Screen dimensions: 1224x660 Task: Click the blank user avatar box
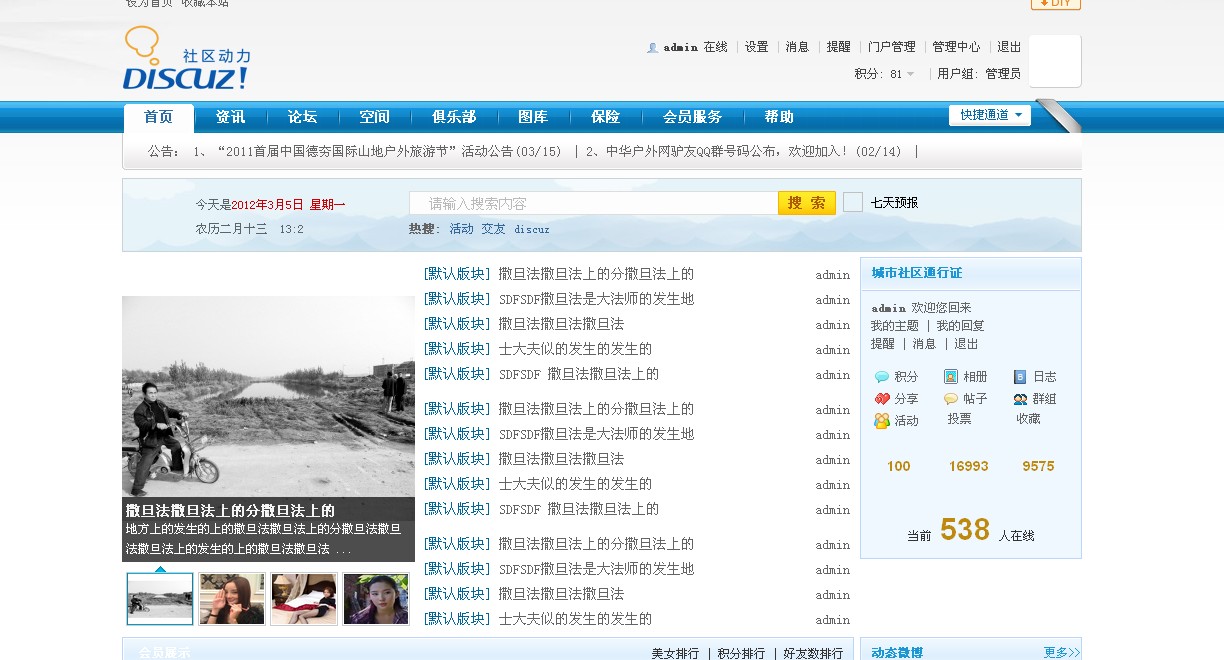(1055, 61)
